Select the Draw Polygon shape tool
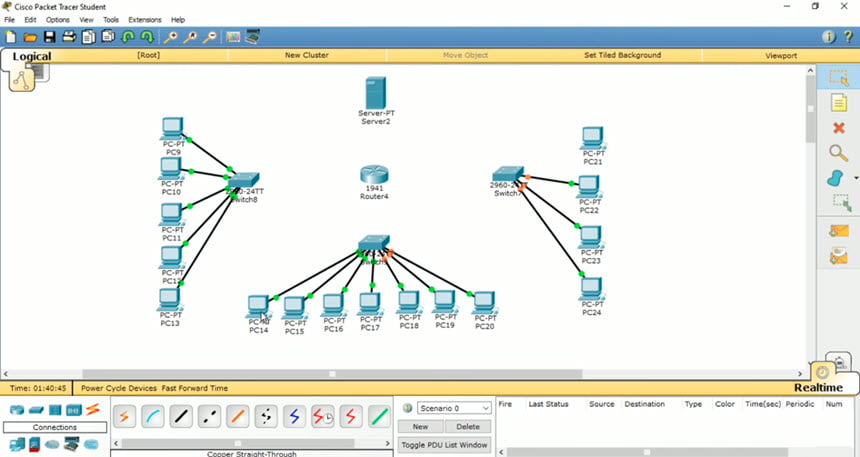Viewport: 860px width, 457px height. coord(835,178)
